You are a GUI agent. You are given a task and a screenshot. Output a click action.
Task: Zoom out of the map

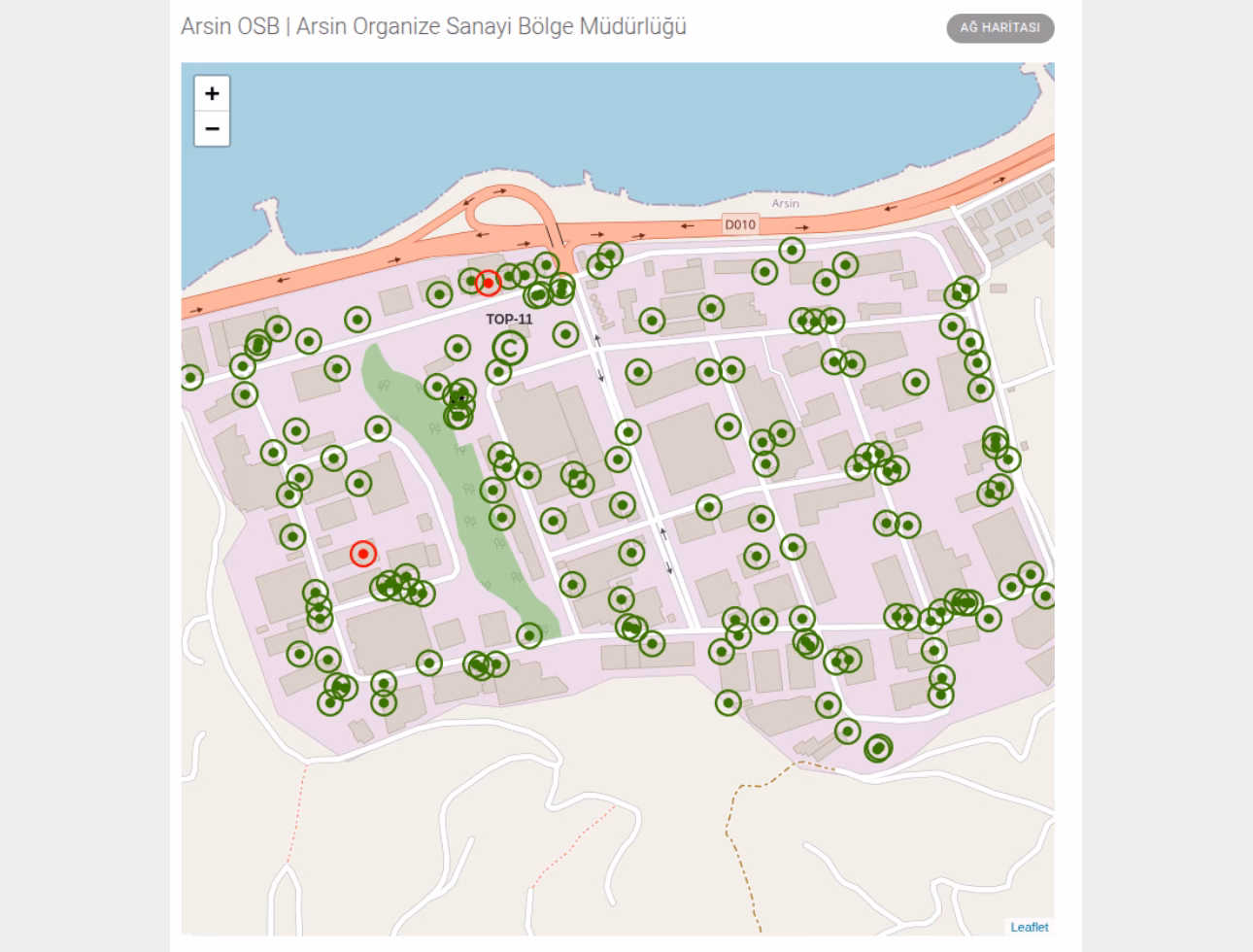(x=212, y=128)
